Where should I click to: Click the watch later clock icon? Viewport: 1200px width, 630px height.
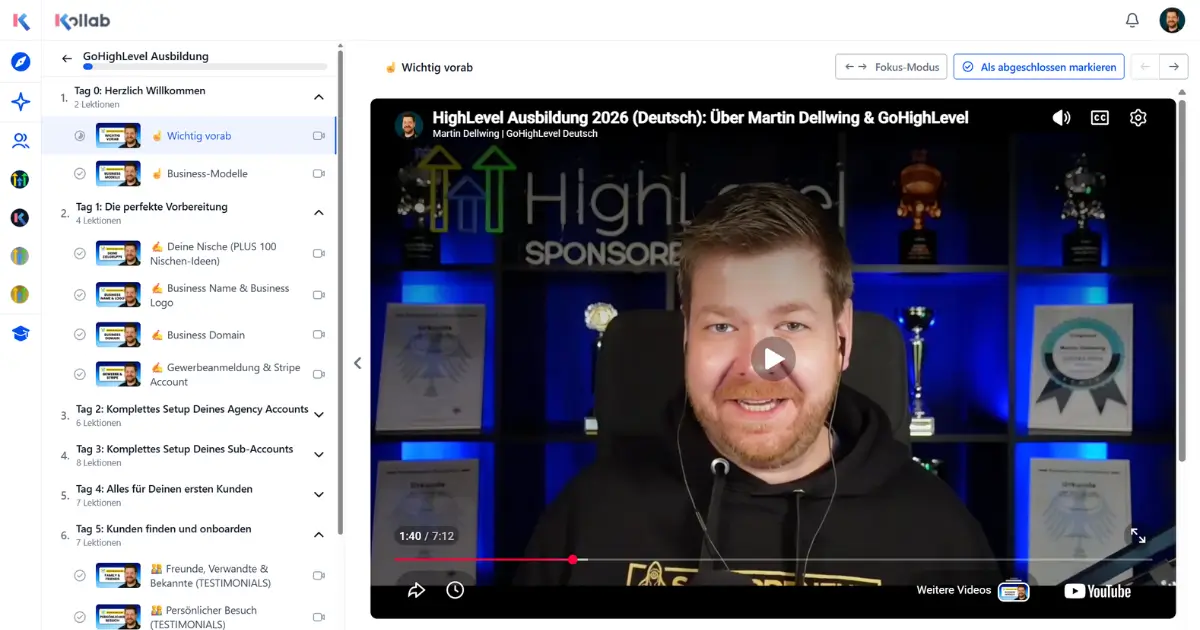tap(455, 590)
